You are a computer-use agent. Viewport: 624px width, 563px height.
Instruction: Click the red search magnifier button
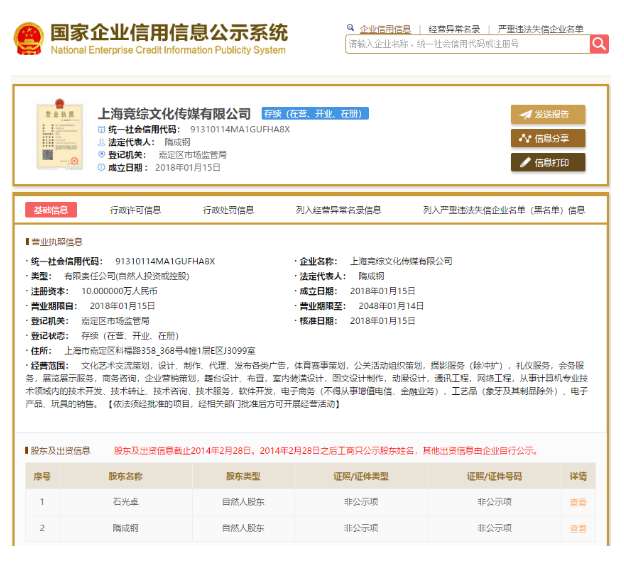pyautogui.click(x=599, y=44)
